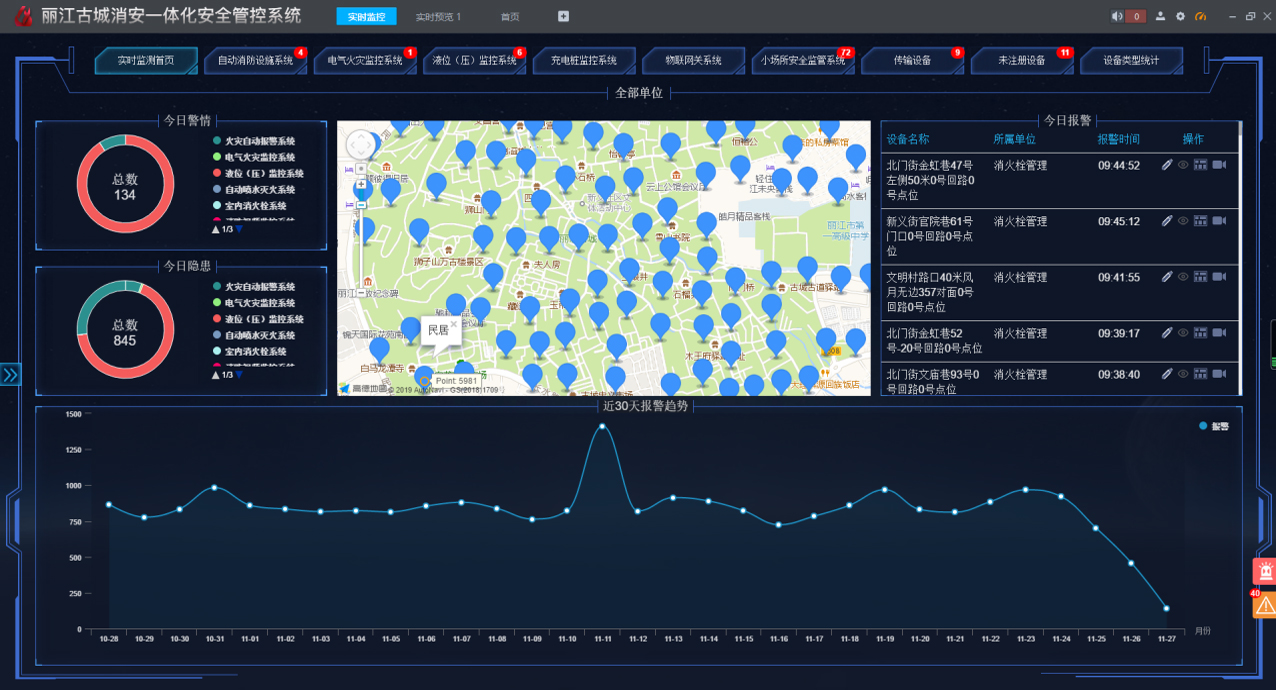
Task: Open 物联网关系统 navigation tab
Action: (x=694, y=61)
